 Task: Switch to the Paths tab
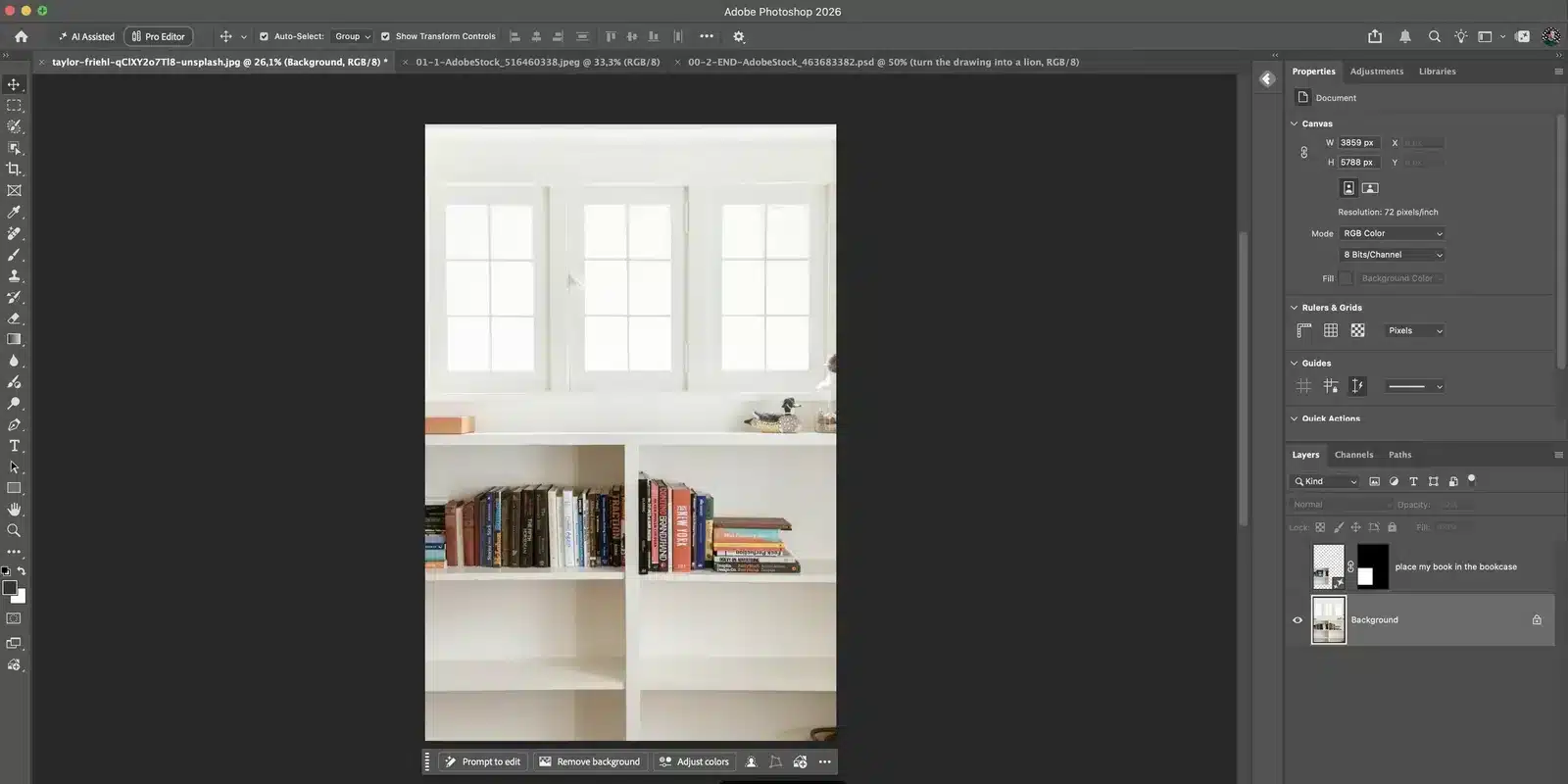click(1399, 455)
